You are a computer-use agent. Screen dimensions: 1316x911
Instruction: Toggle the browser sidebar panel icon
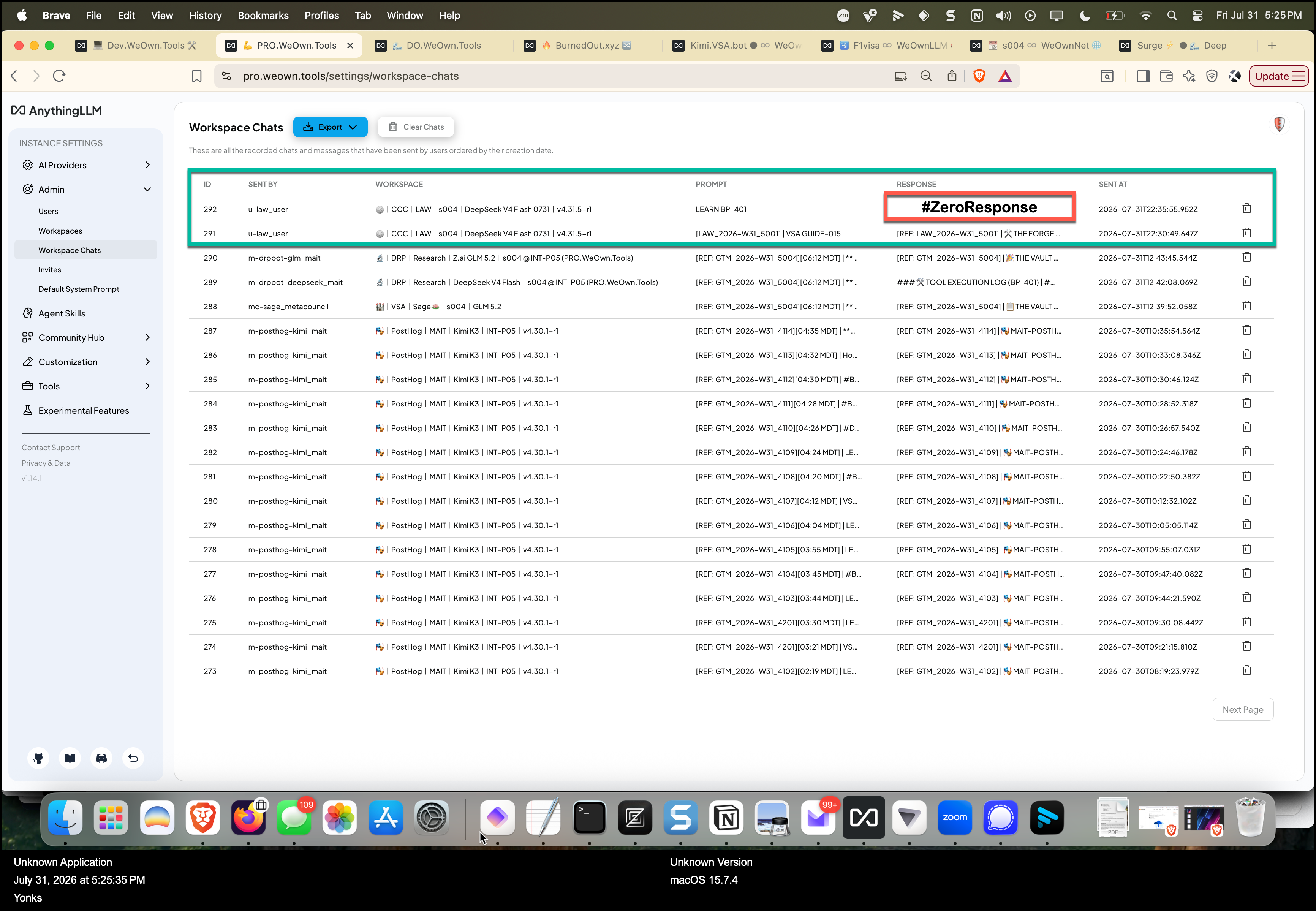(x=1143, y=76)
